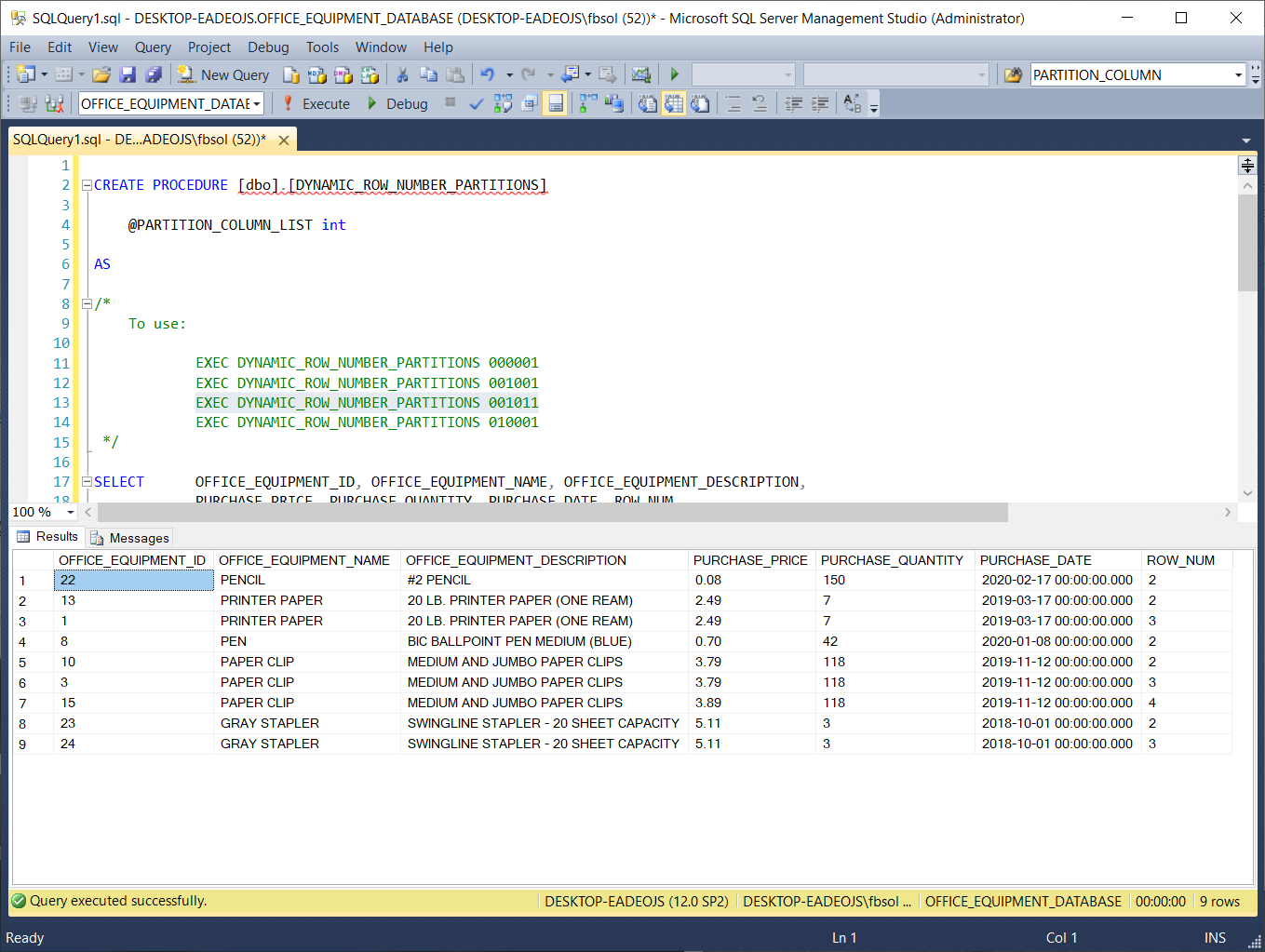Expand the PARTITION_COLUMN find dropdown
This screenshot has width=1265, height=952.
pos(1238,75)
